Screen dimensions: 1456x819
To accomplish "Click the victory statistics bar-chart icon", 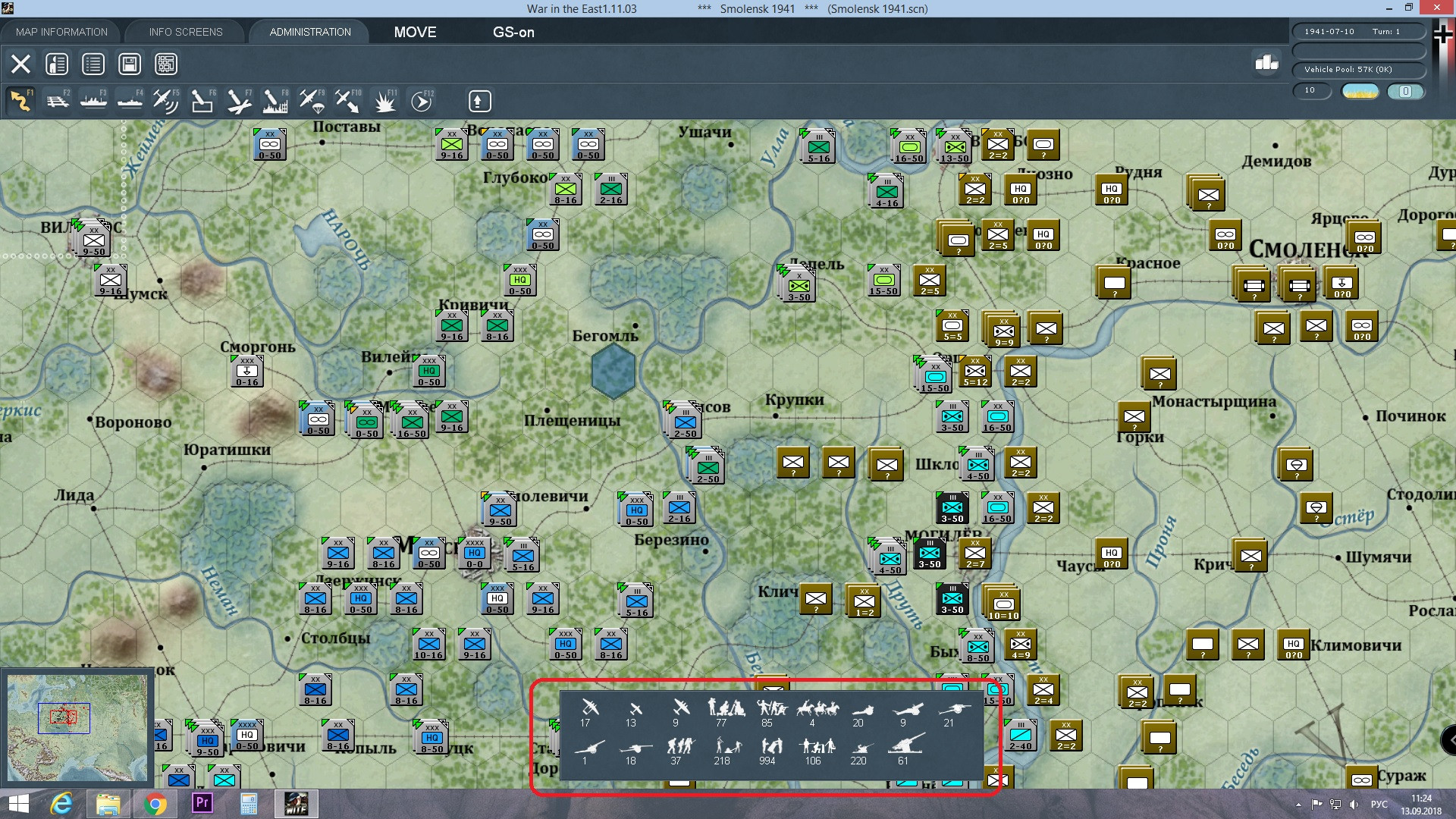I will point(1266,63).
